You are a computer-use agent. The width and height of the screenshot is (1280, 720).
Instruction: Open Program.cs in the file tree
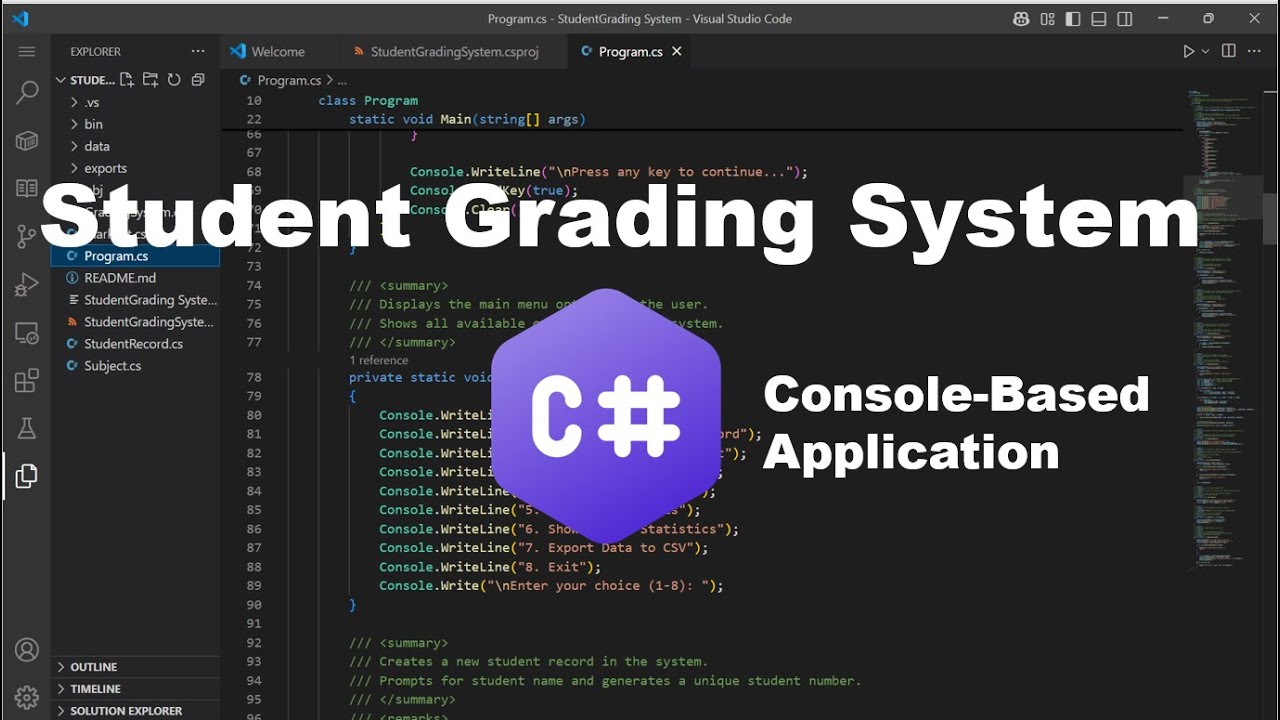(135, 256)
